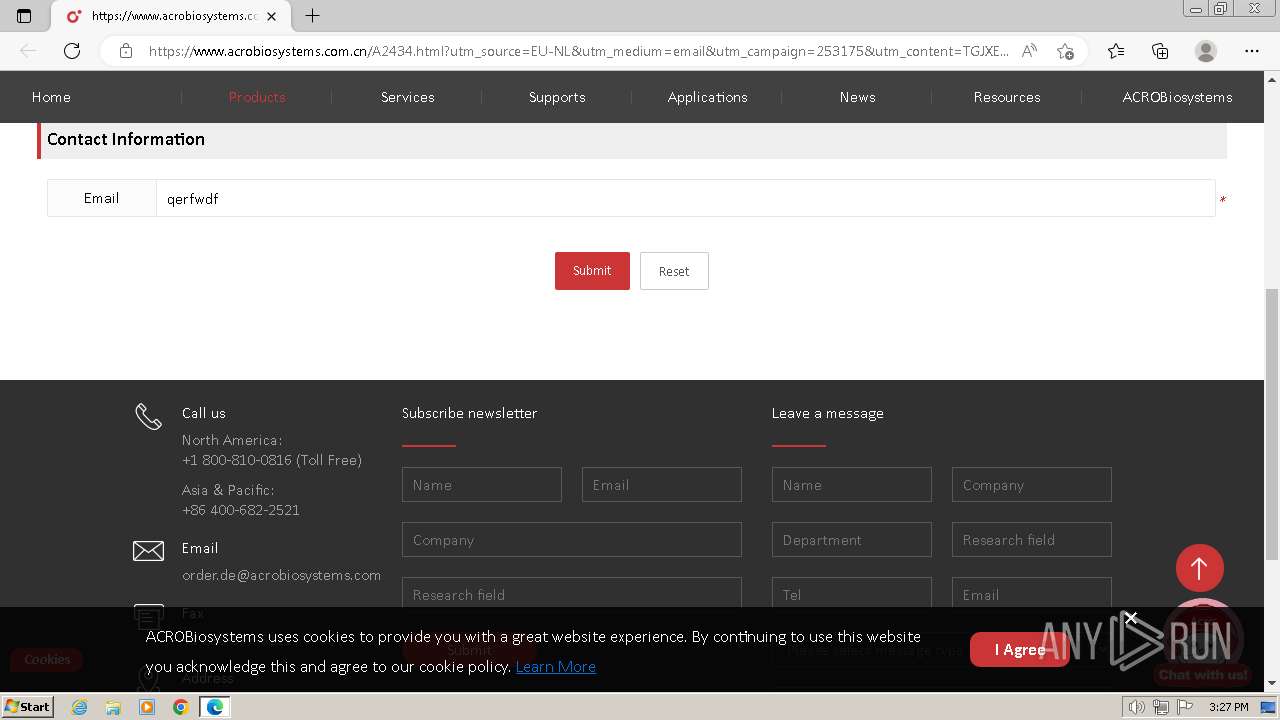This screenshot has height=720, width=1280.
Task: Submit the contact information form
Action: coord(592,271)
